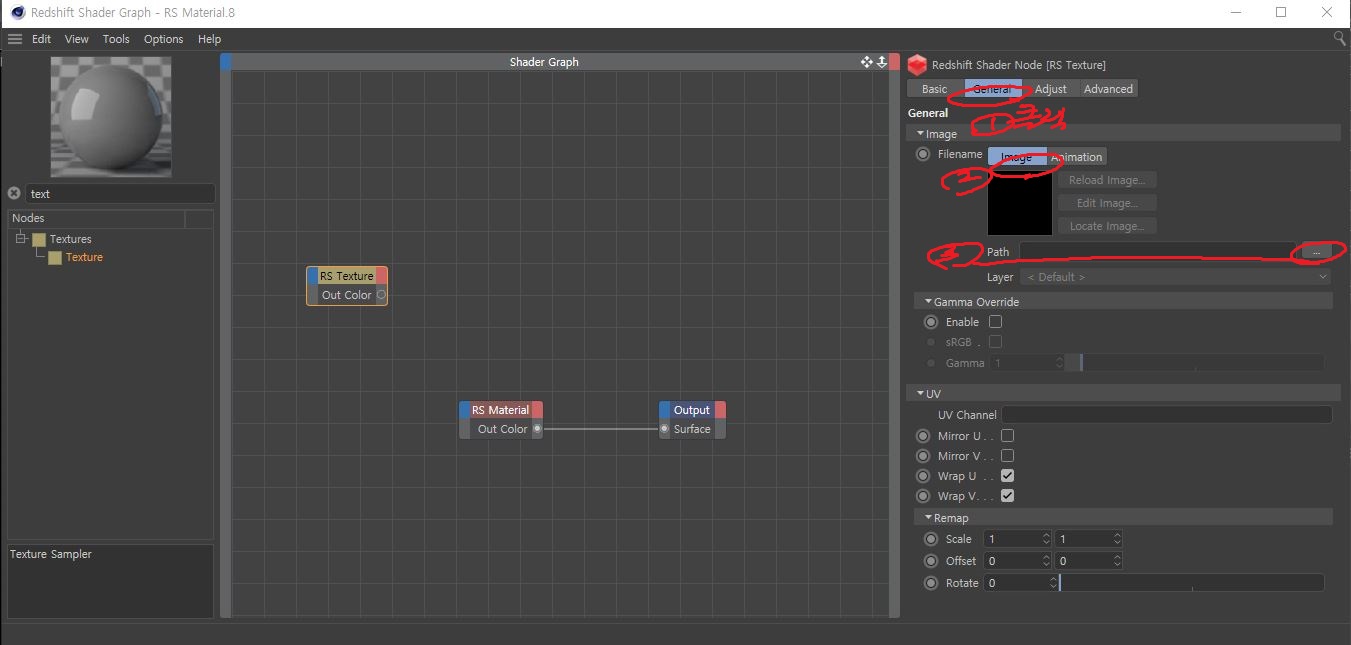Screen dimensions: 1351x645
Task: Uncheck the Wrap V checkbox
Action: pos(1008,496)
